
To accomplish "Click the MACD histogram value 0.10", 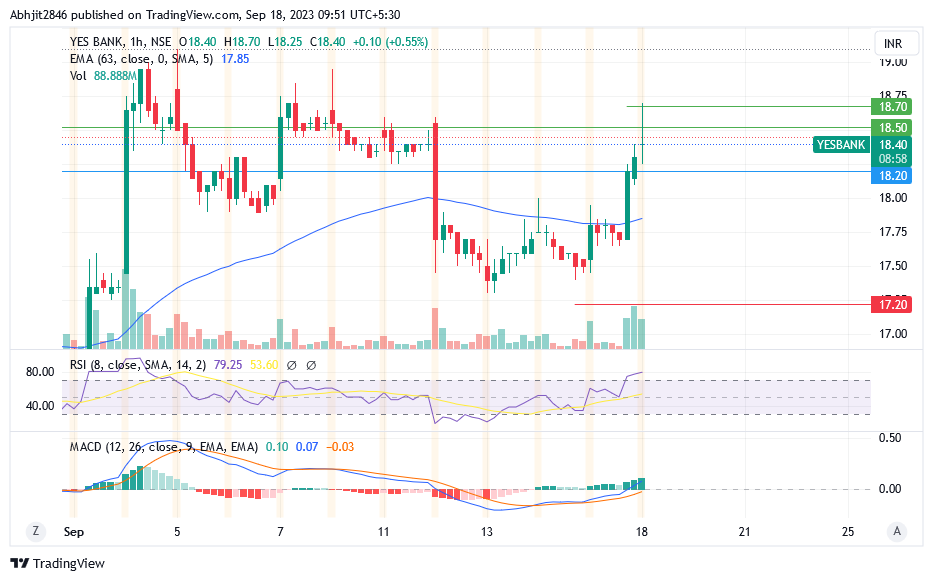I will (277, 446).
